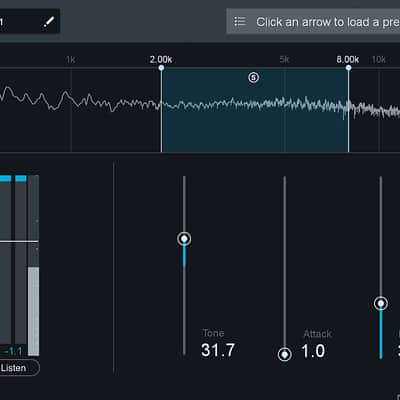This screenshot has height=400, width=400.
Task: Click the 10k frequency label
Action: (x=379, y=60)
